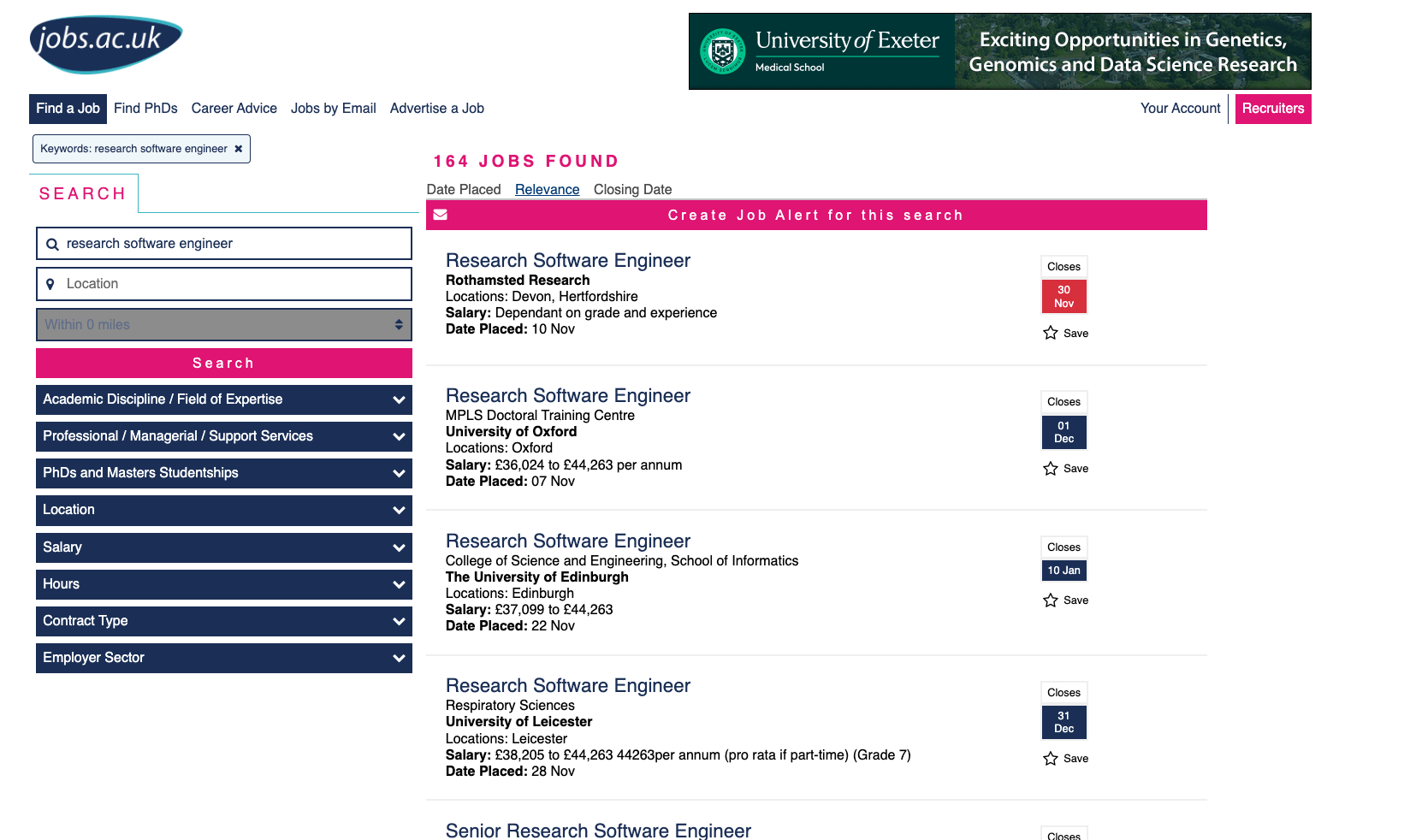Click the magnifier icon in the keyword field
The image size is (1416, 840).
pos(52,244)
